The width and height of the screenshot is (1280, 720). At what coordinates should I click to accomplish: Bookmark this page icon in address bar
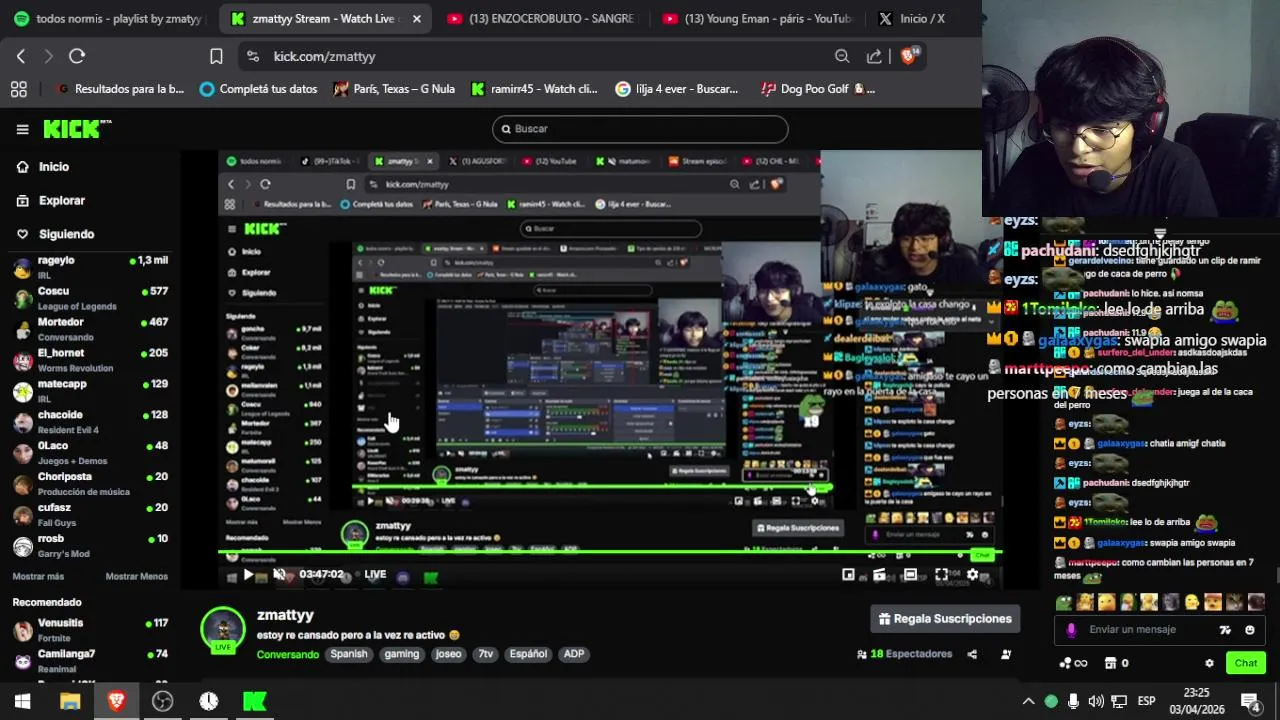(216, 56)
